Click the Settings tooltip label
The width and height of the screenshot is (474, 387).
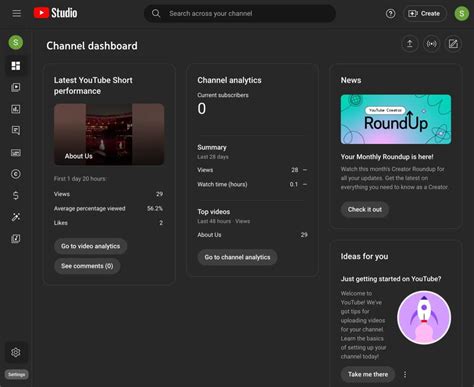pyautogui.click(x=16, y=374)
